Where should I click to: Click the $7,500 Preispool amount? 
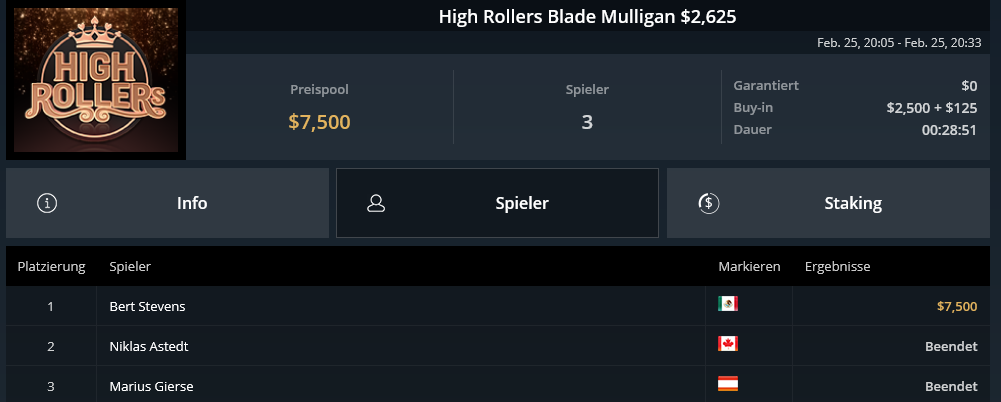click(x=319, y=122)
